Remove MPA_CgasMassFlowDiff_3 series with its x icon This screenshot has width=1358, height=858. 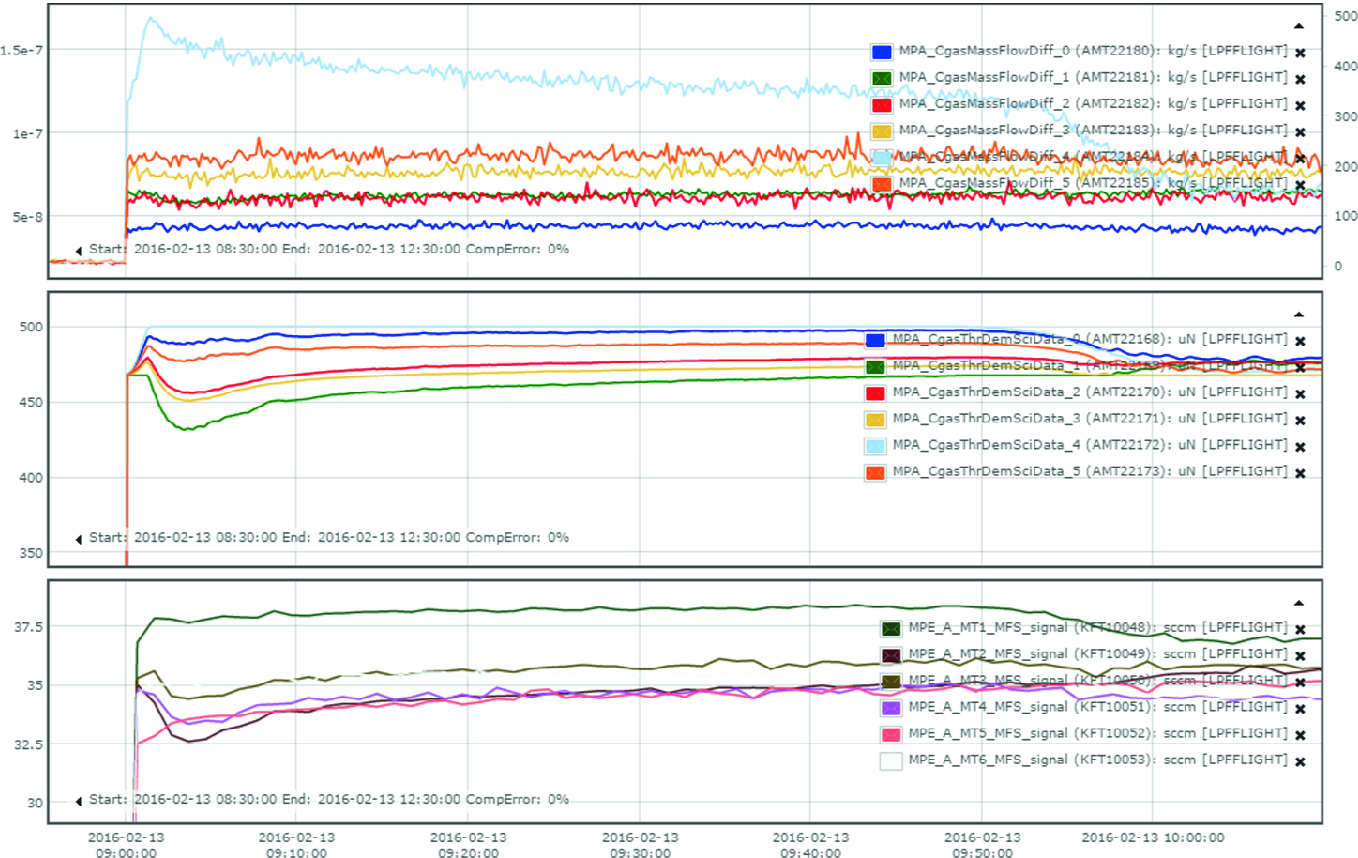pos(1300,132)
